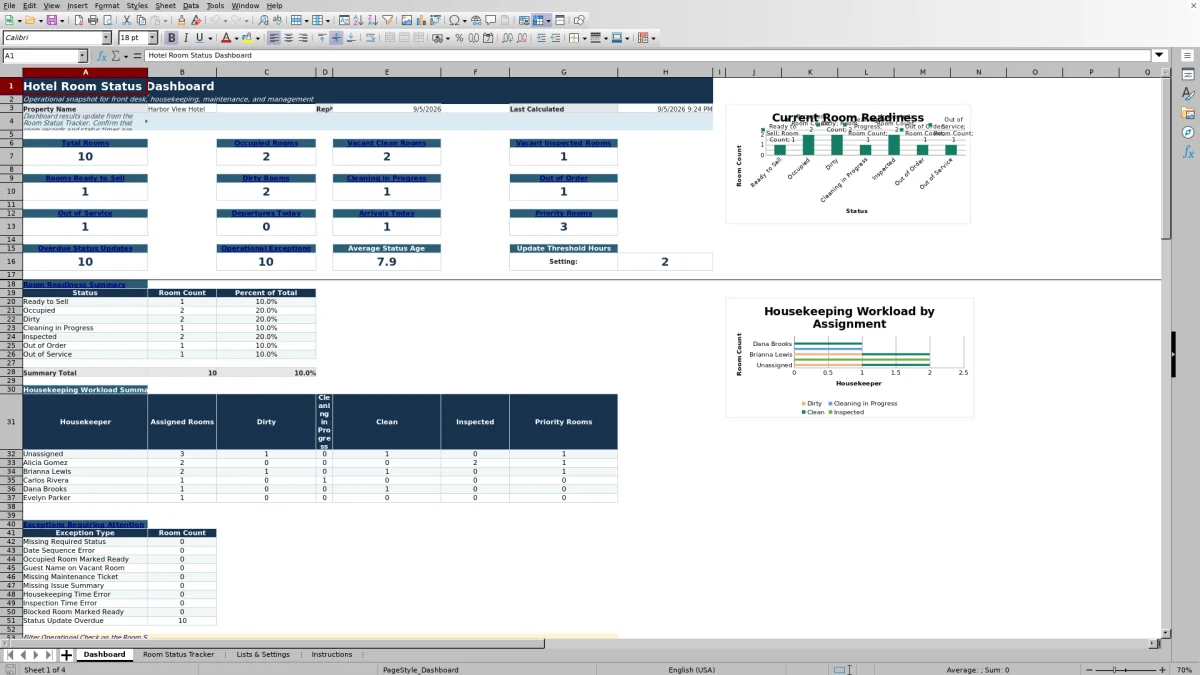Screen dimensions: 1200x675
Task: Open the font color dropdown arrow
Action: click(x=236, y=38)
